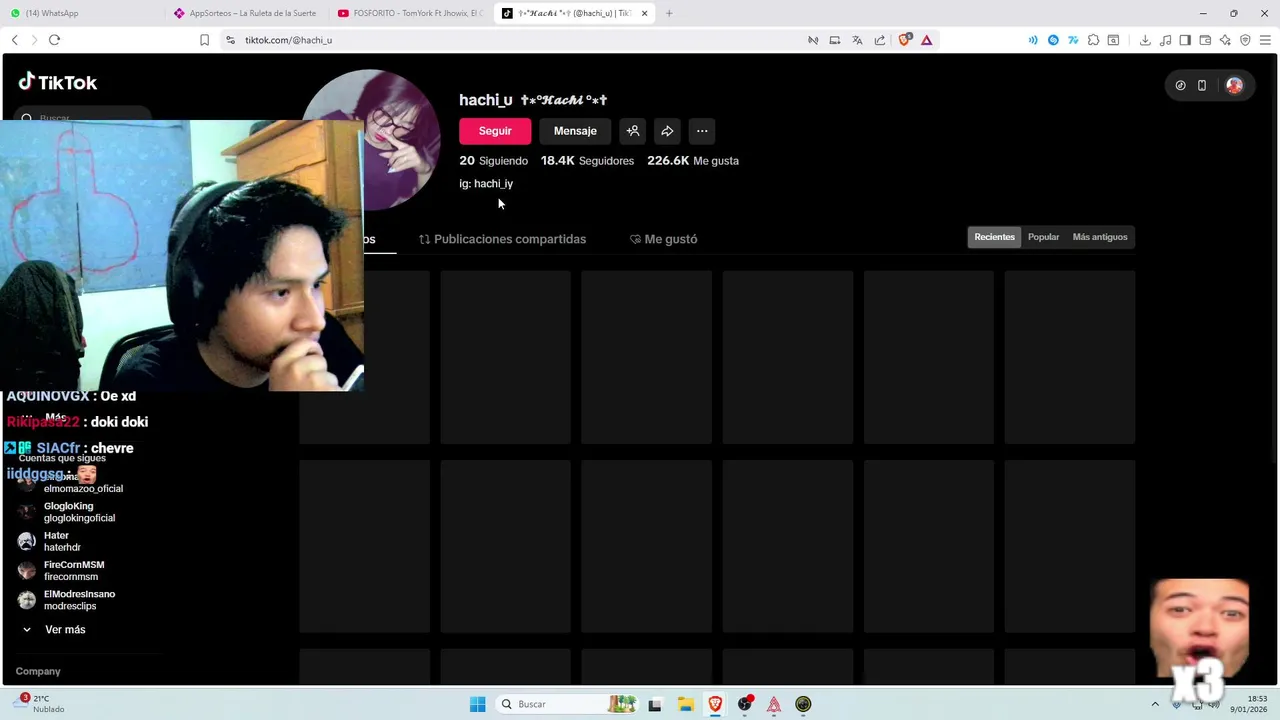1280x720 pixels.
Task: Expand the Ver más accounts list
Action: (x=55, y=630)
